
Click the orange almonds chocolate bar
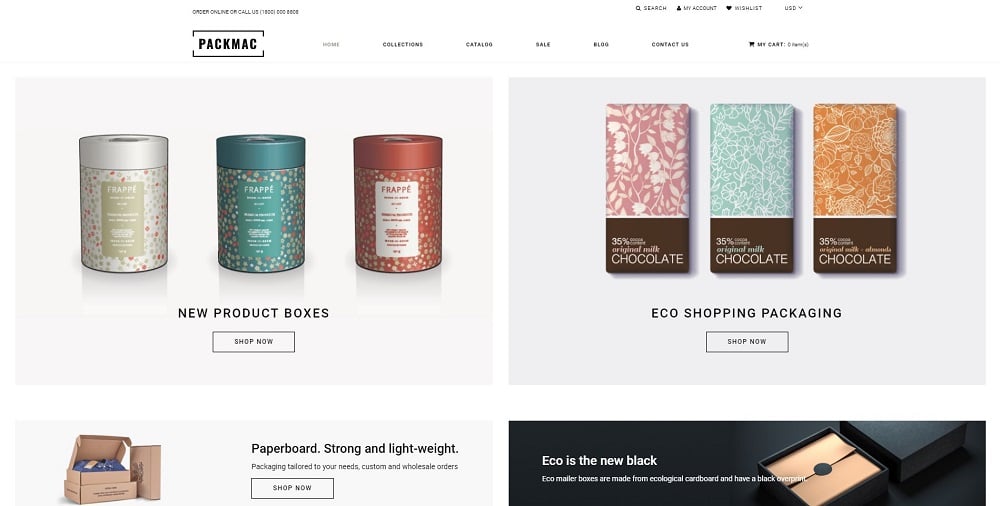tap(855, 188)
